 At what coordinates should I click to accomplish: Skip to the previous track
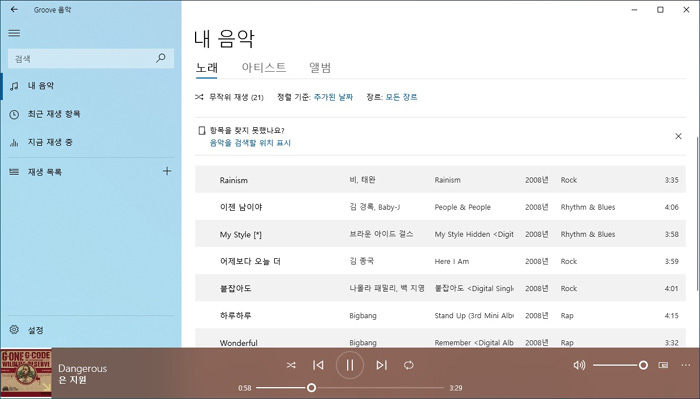click(x=318, y=366)
